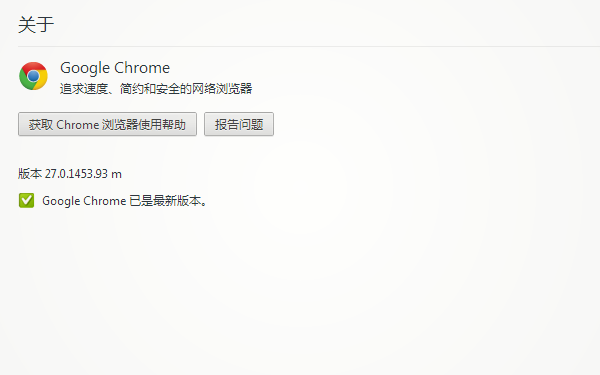Image resolution: width=600 pixels, height=375 pixels.
Task: Open 获取 Chrome 浏览器使用帮助 button
Action: 108,124
